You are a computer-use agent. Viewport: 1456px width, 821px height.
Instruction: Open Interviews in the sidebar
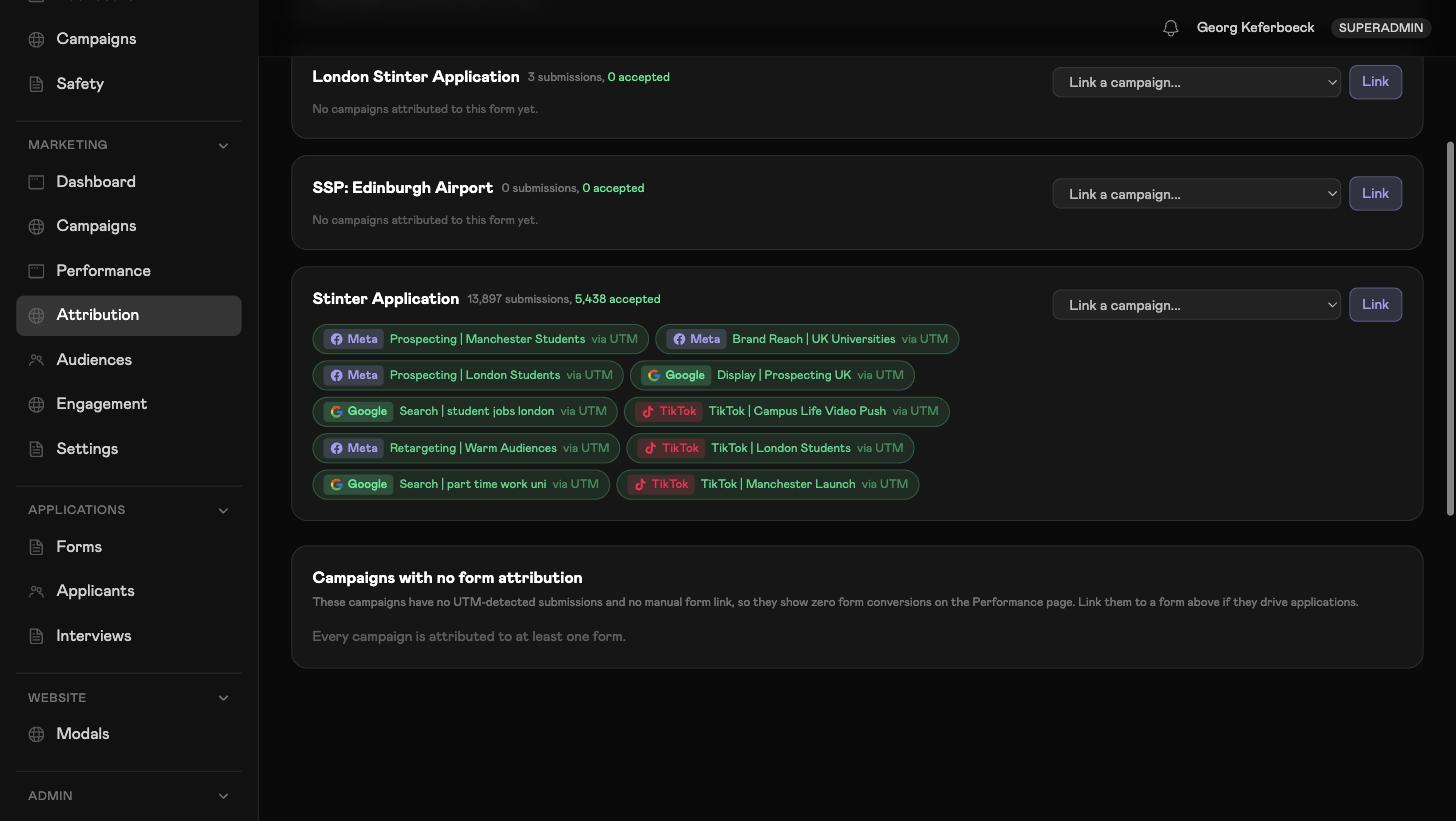[129, 636]
